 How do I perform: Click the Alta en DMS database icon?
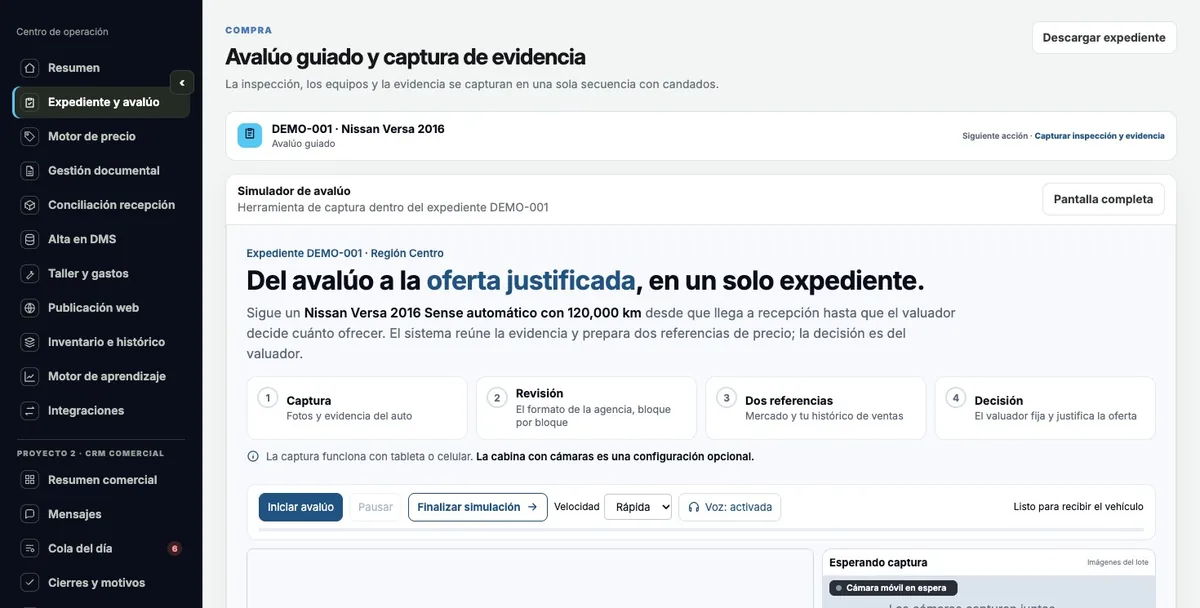pyautogui.click(x=29, y=239)
